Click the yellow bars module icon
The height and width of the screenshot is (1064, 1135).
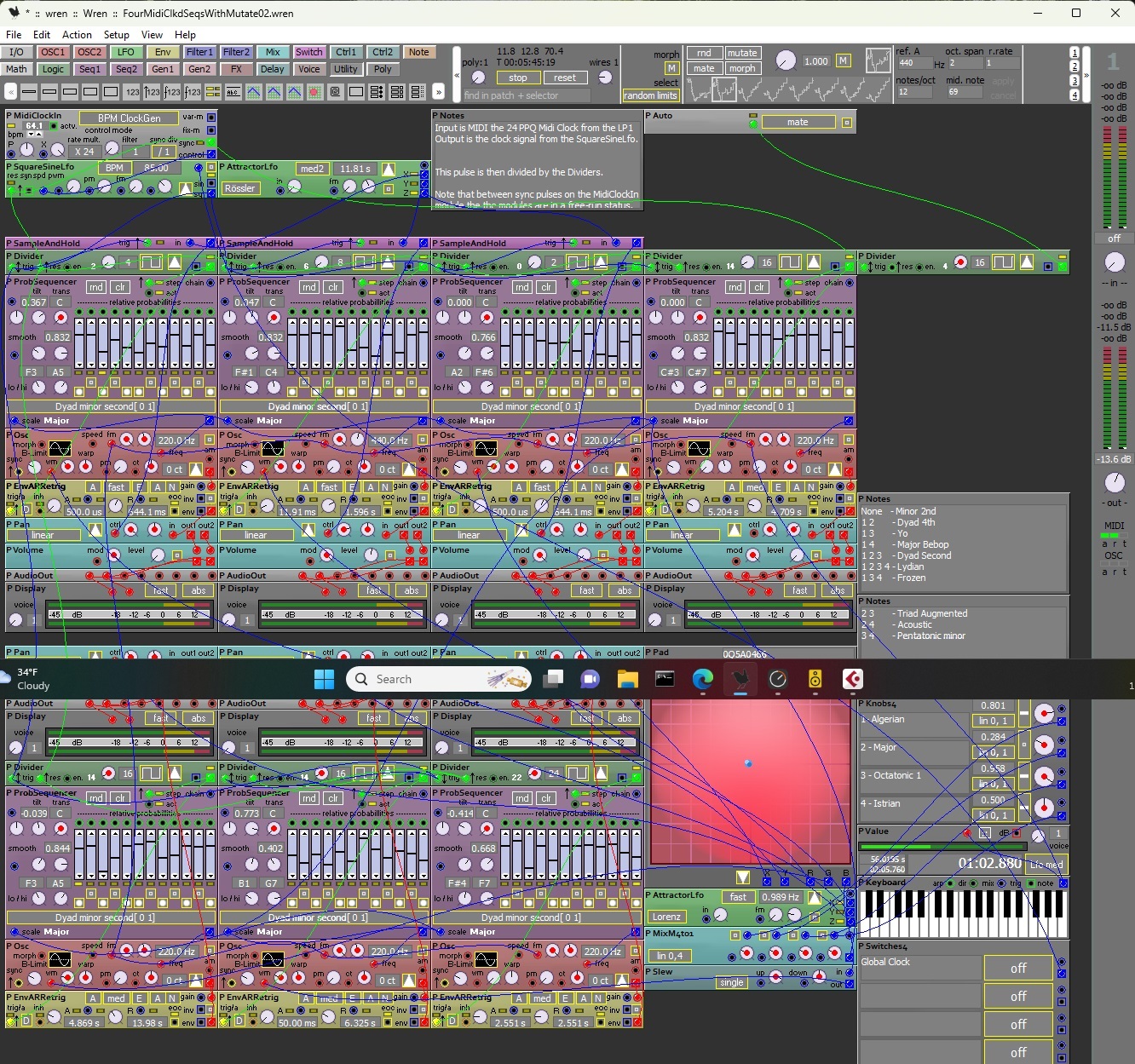click(x=212, y=92)
